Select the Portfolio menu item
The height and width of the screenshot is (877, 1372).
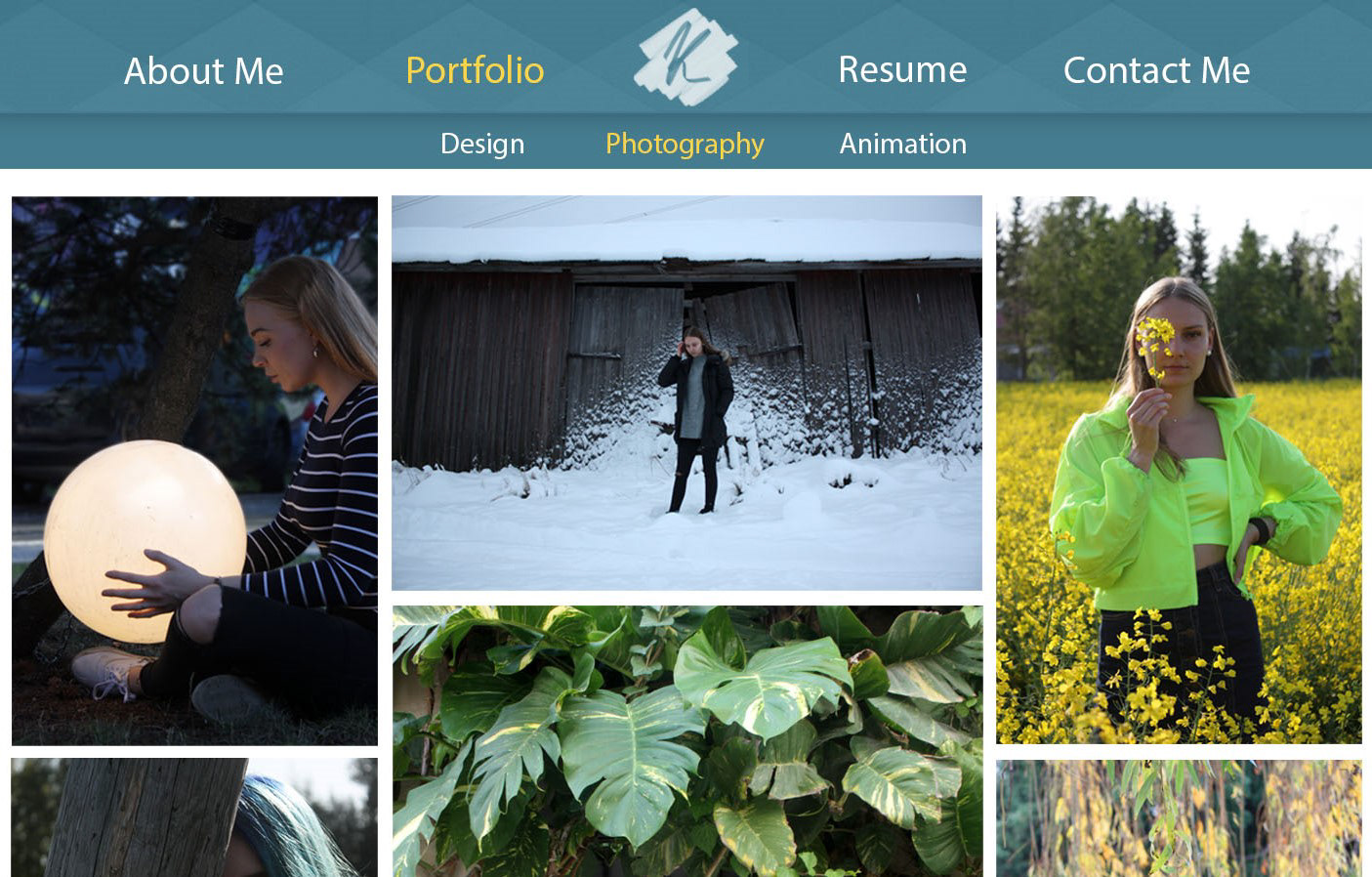[475, 70]
